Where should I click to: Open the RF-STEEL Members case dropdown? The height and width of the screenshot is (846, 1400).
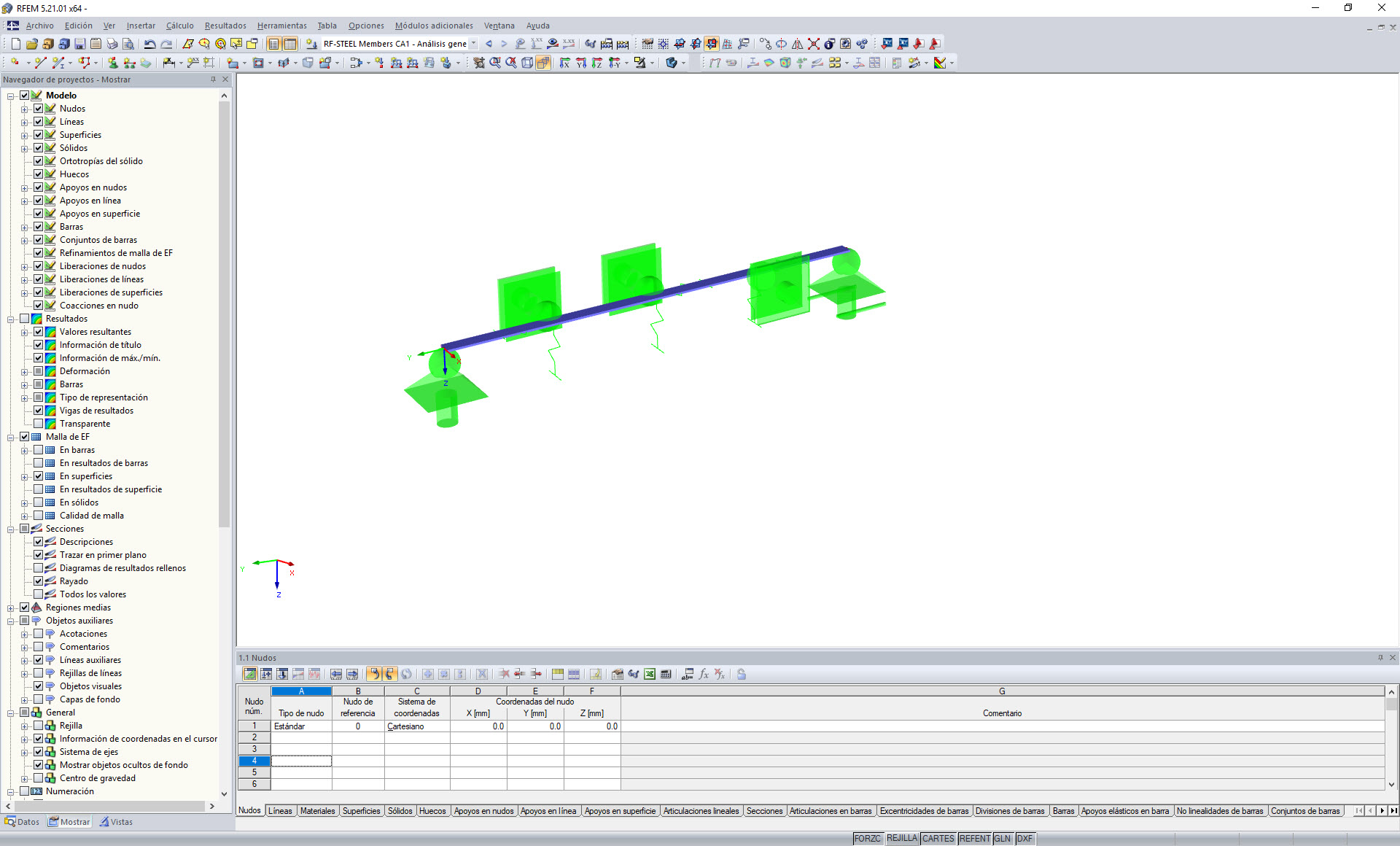[x=474, y=44]
